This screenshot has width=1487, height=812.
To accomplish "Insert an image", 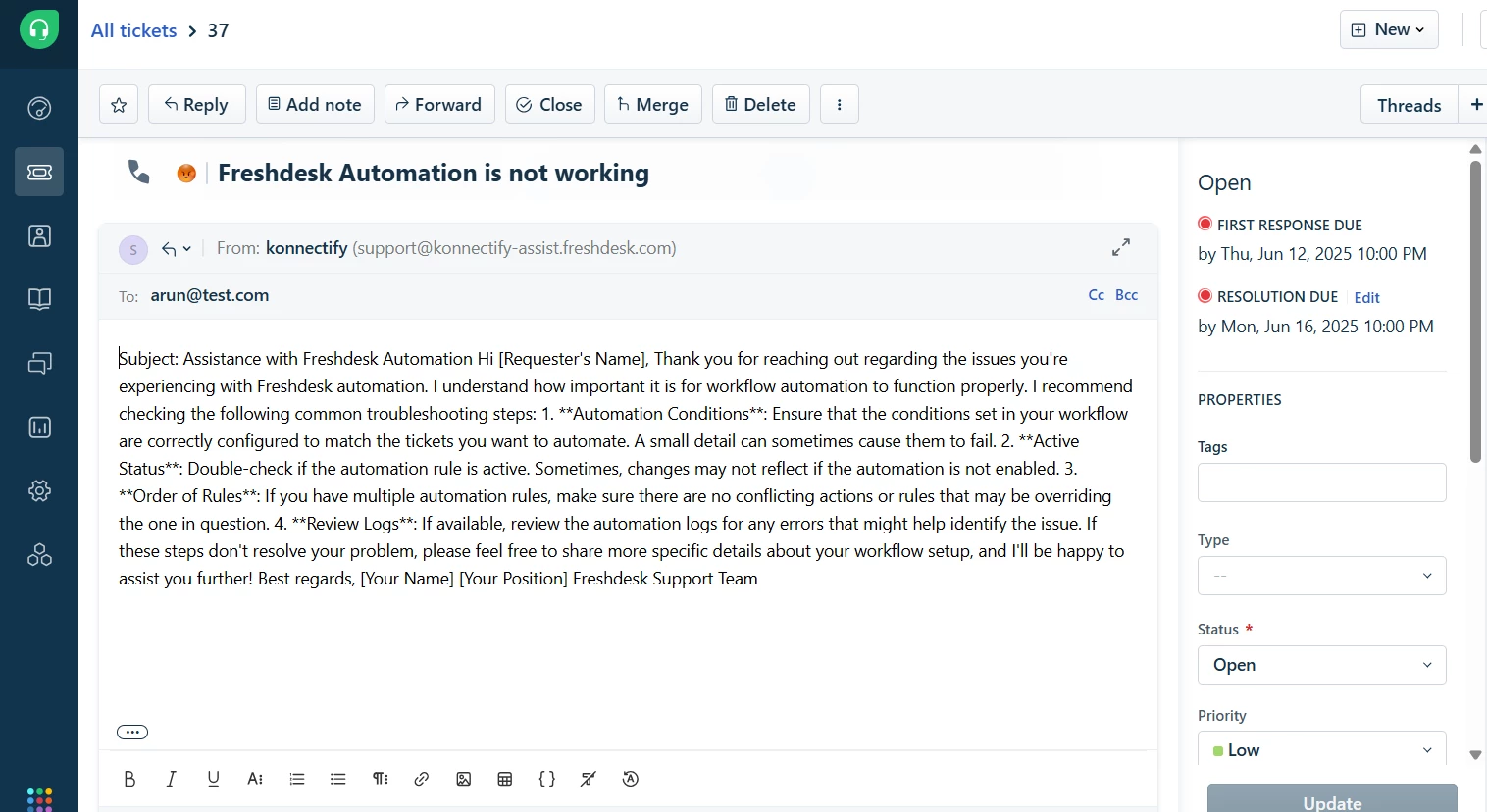I will (x=464, y=779).
